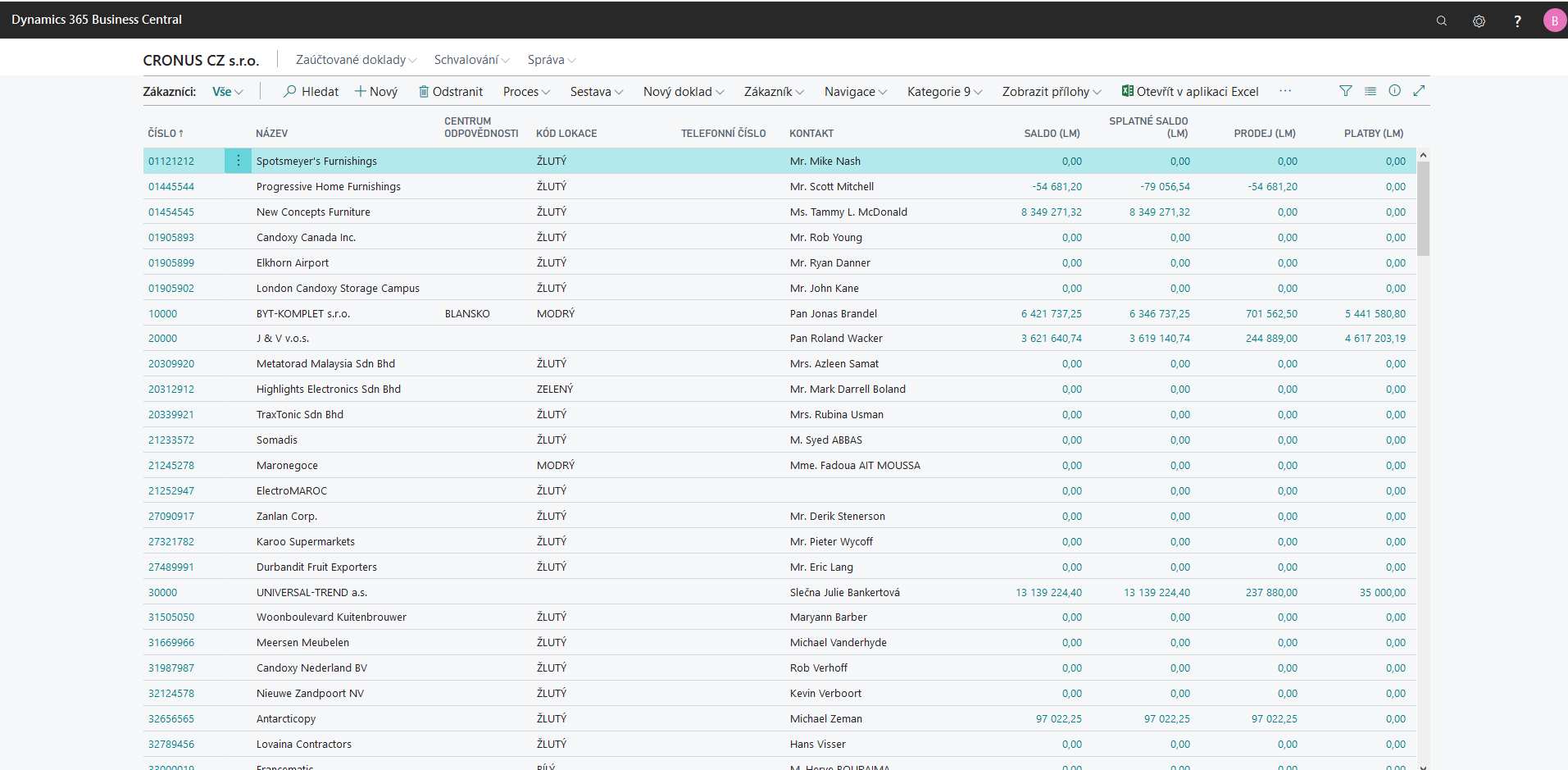Open the settings gear icon
1568x770 pixels.
pyautogui.click(x=1479, y=21)
